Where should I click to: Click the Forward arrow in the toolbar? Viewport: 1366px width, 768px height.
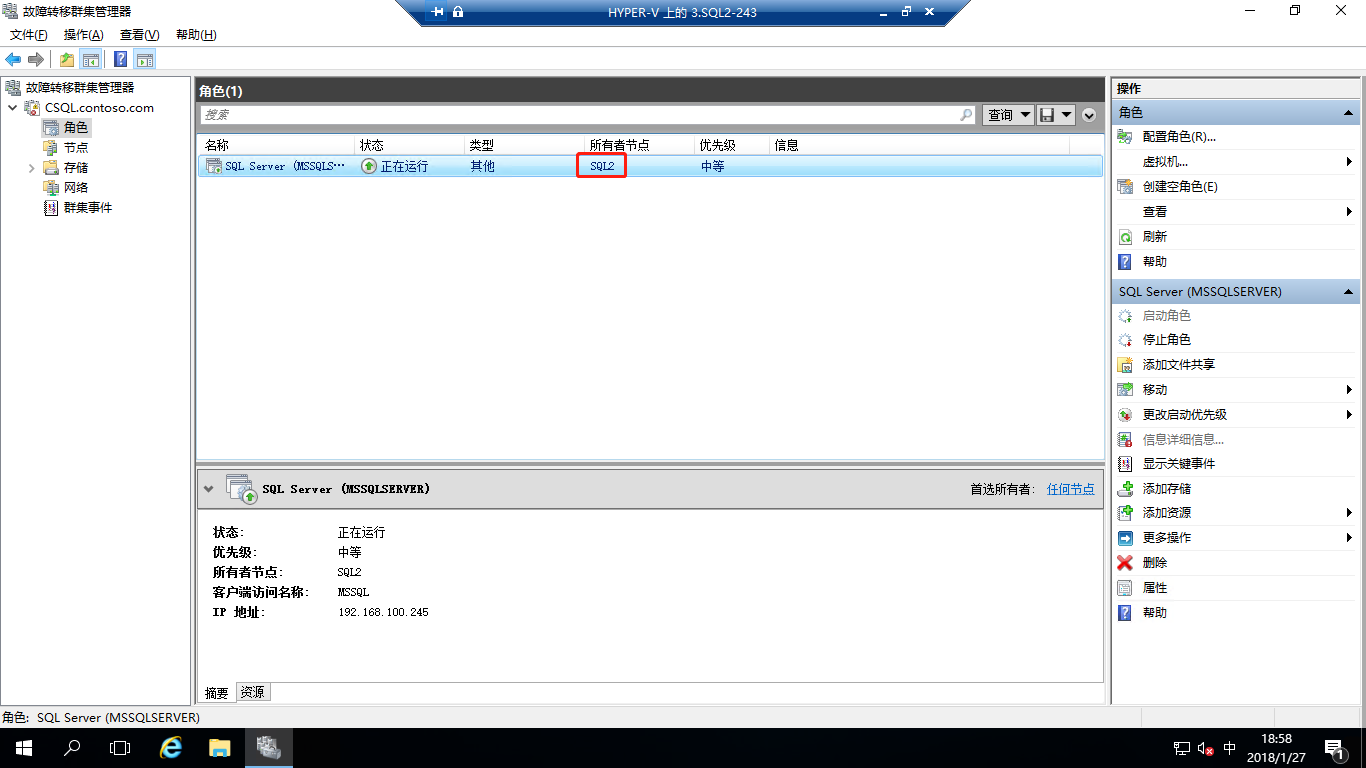click(36, 59)
